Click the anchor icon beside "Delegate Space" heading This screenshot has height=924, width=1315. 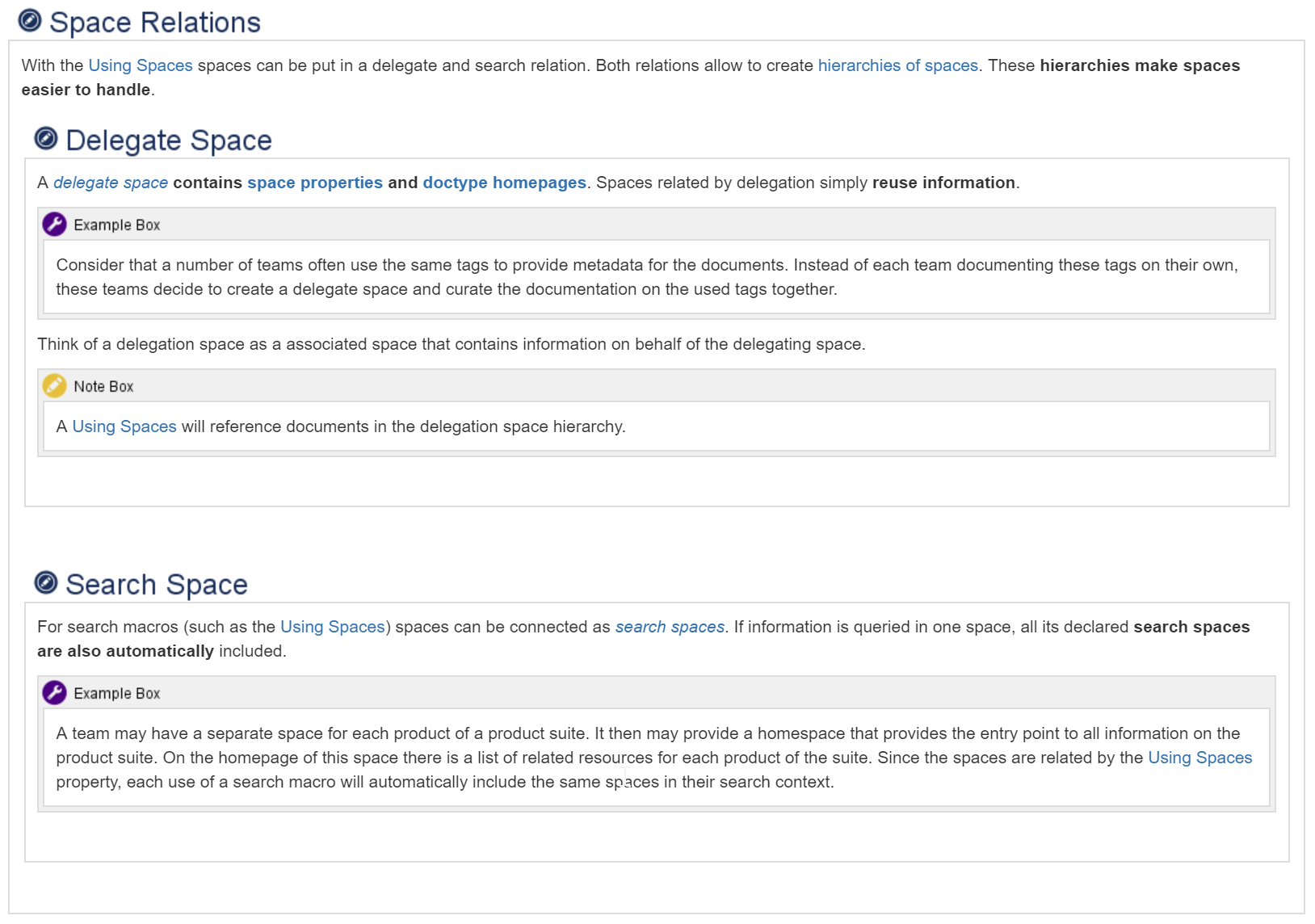click(46, 138)
